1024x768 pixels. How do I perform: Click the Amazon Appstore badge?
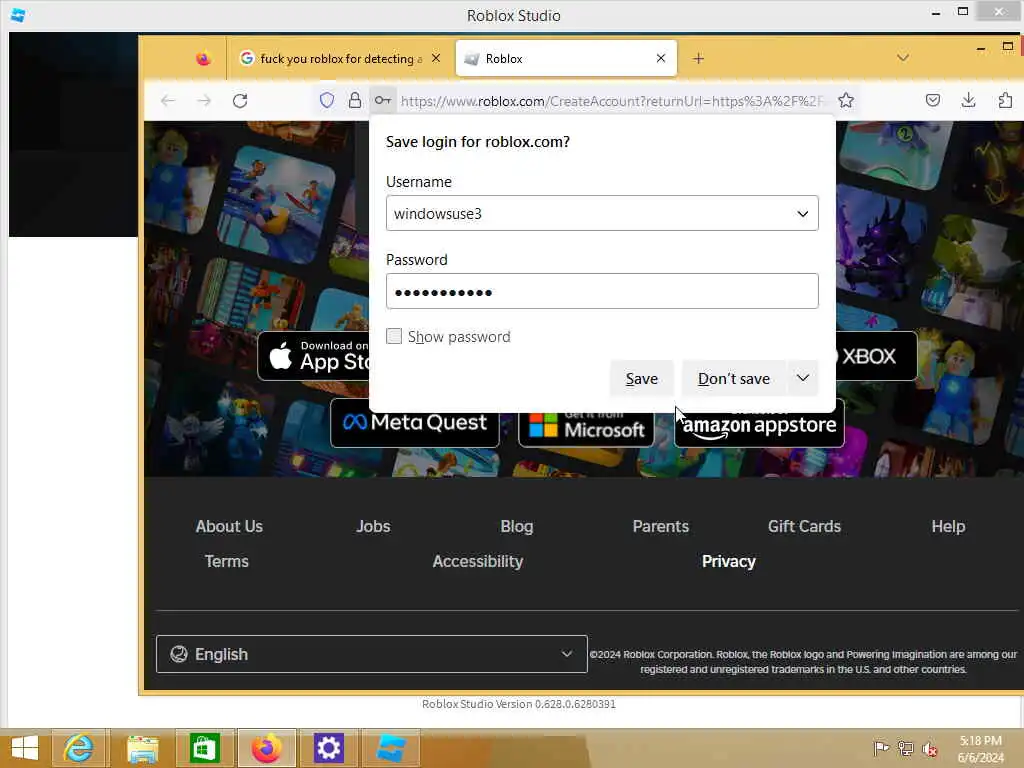(759, 428)
